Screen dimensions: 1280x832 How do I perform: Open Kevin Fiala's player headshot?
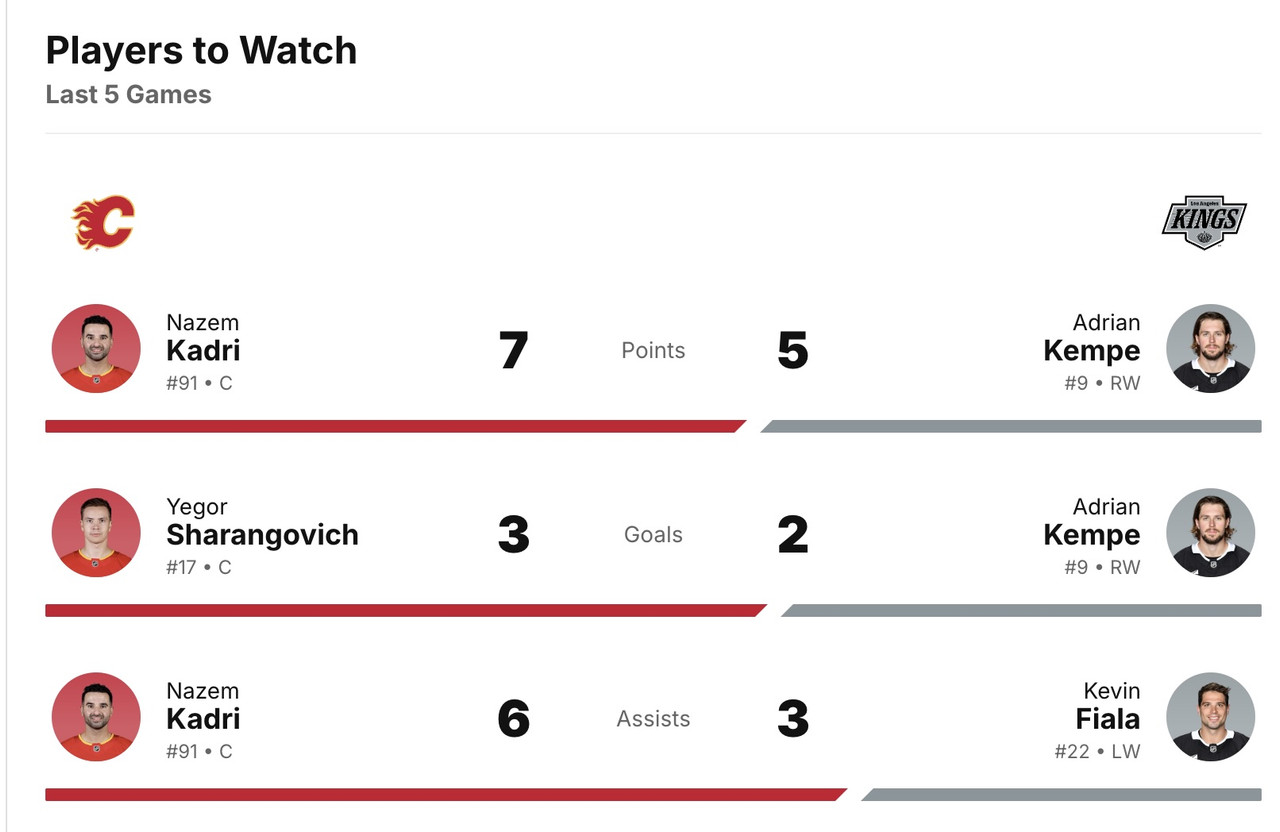point(1210,717)
